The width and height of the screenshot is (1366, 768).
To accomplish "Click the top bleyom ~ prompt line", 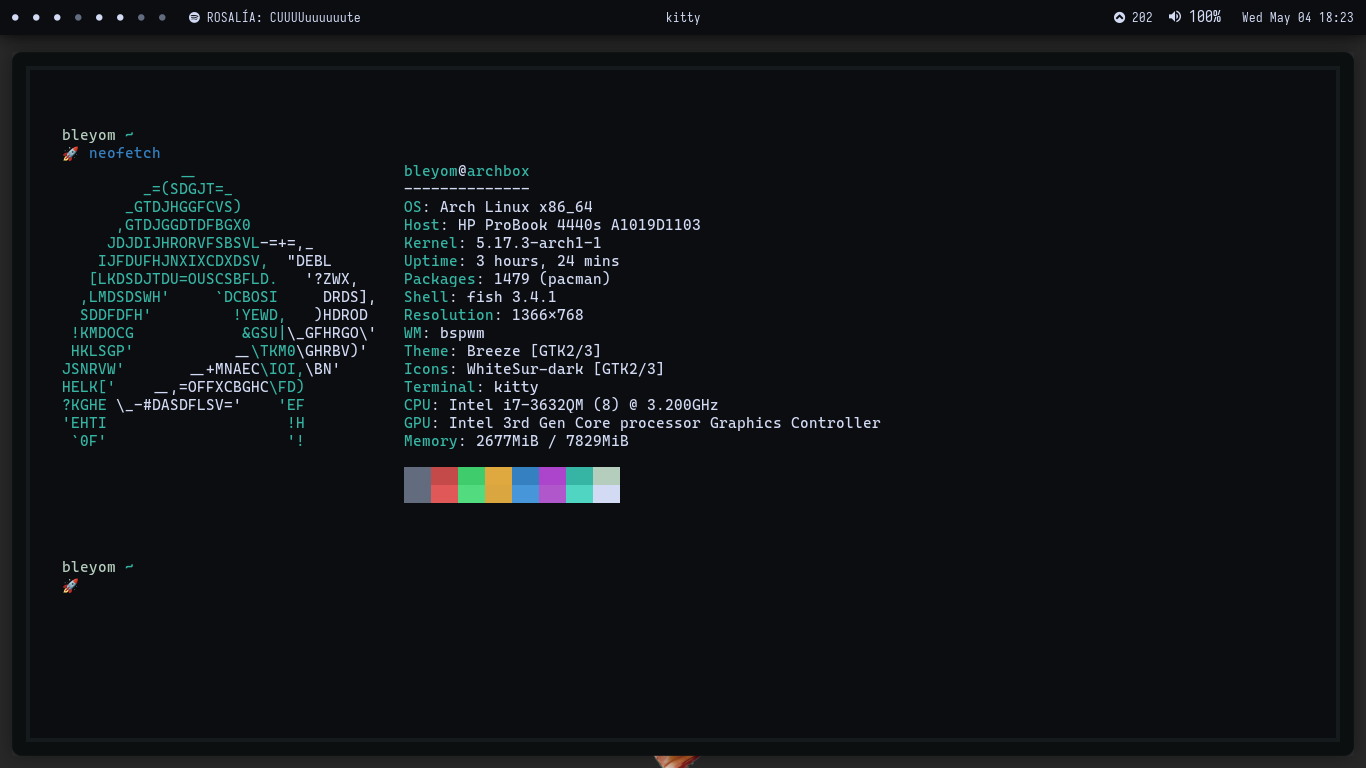I will 98,135.
